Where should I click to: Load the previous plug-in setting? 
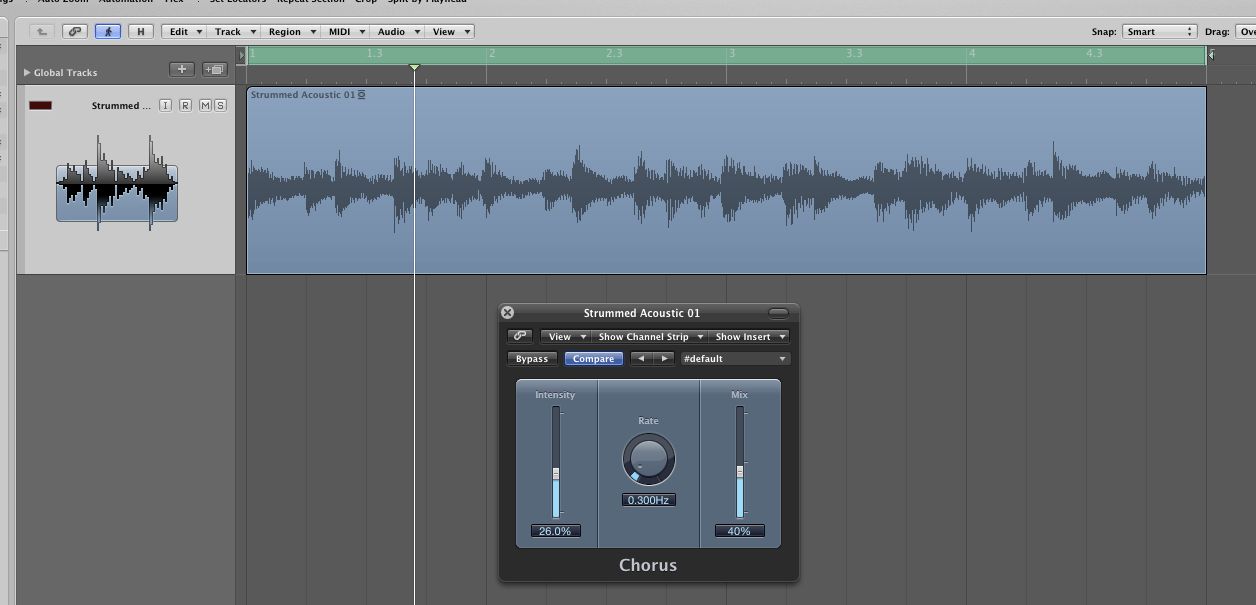[641, 359]
